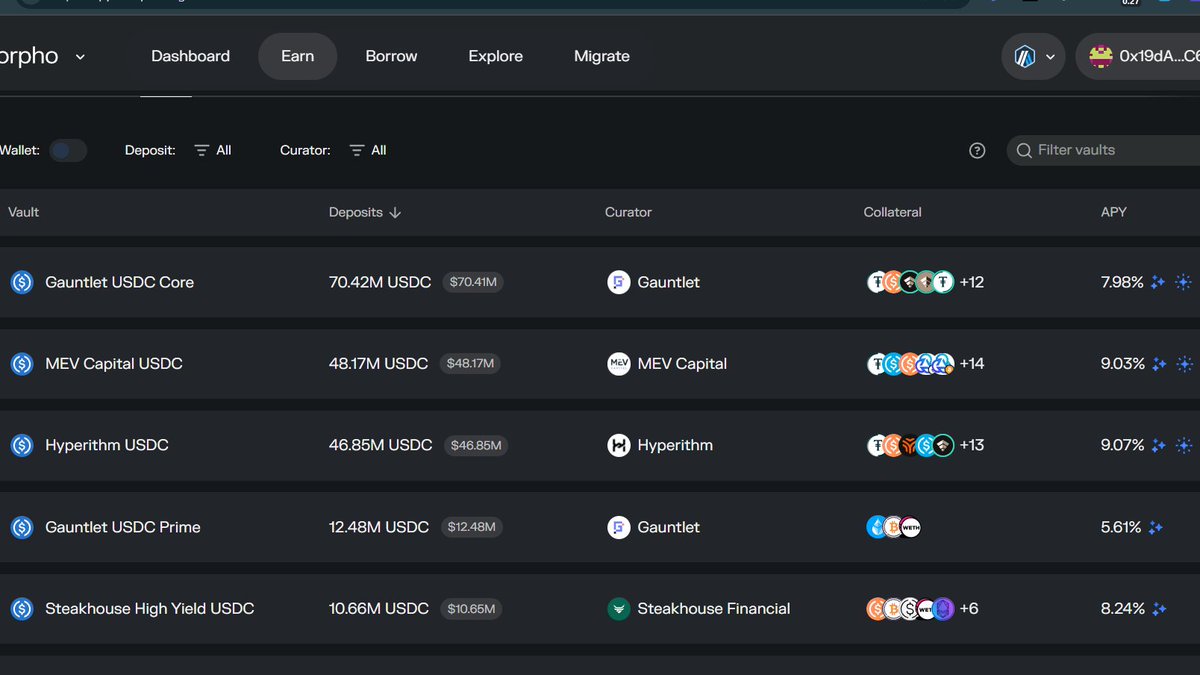Screen dimensions: 1200x675
Task: Click the rewards sparkle icon beside 7.98% APY
Action: [x=1158, y=282]
